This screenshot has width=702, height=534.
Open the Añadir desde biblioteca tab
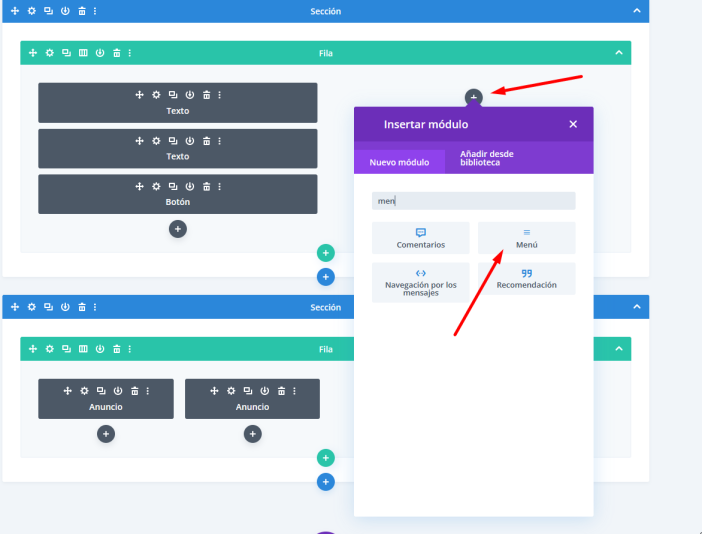click(x=486, y=158)
